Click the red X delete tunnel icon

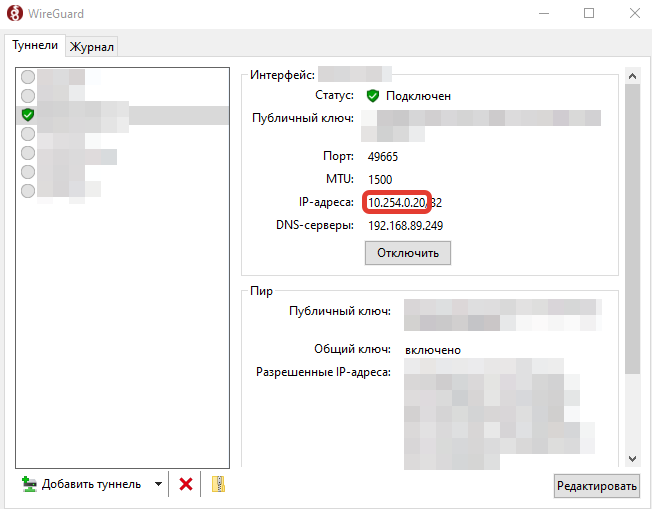[x=185, y=484]
